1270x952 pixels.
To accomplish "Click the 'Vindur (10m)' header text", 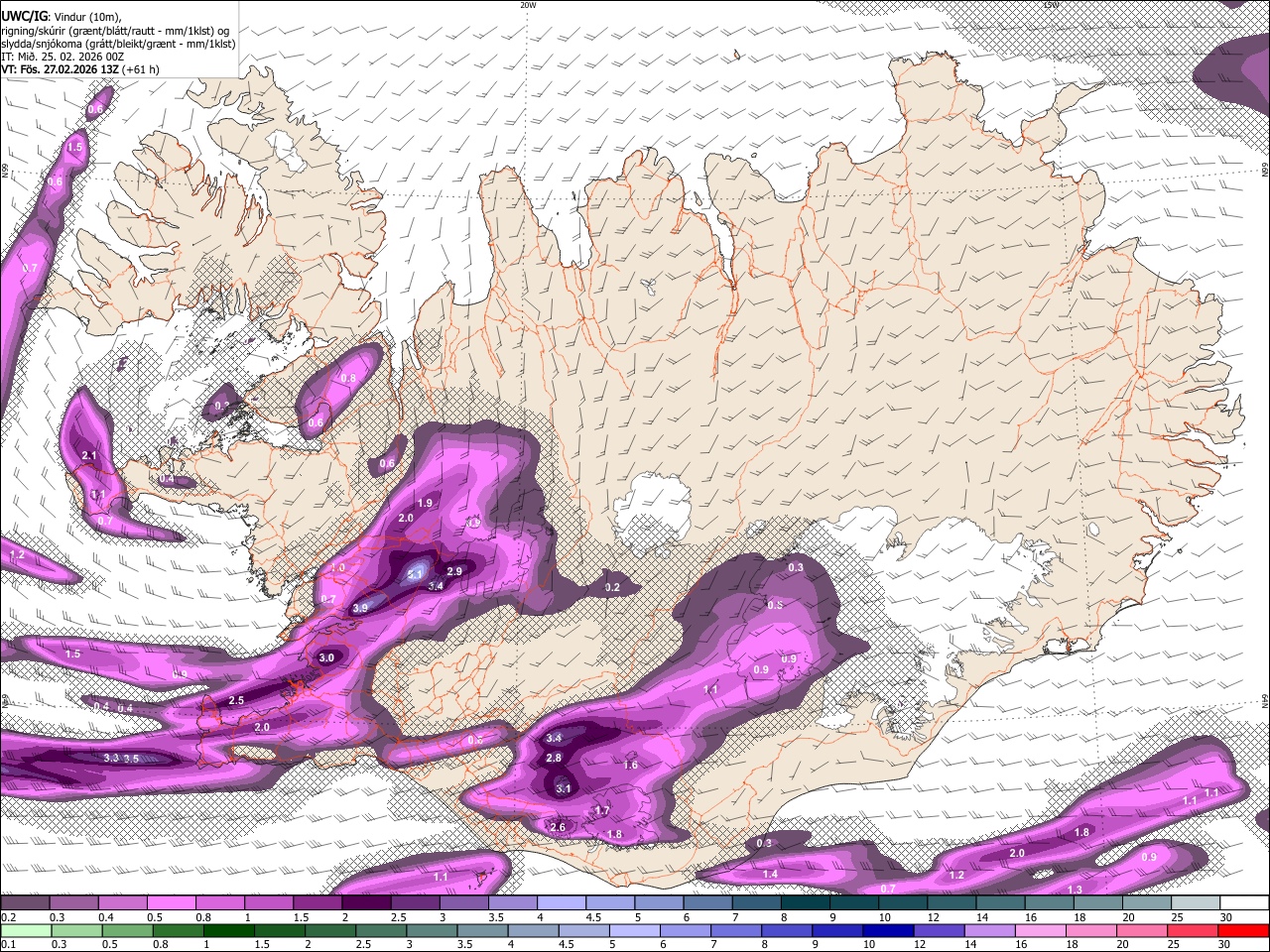I will click(x=86, y=16).
